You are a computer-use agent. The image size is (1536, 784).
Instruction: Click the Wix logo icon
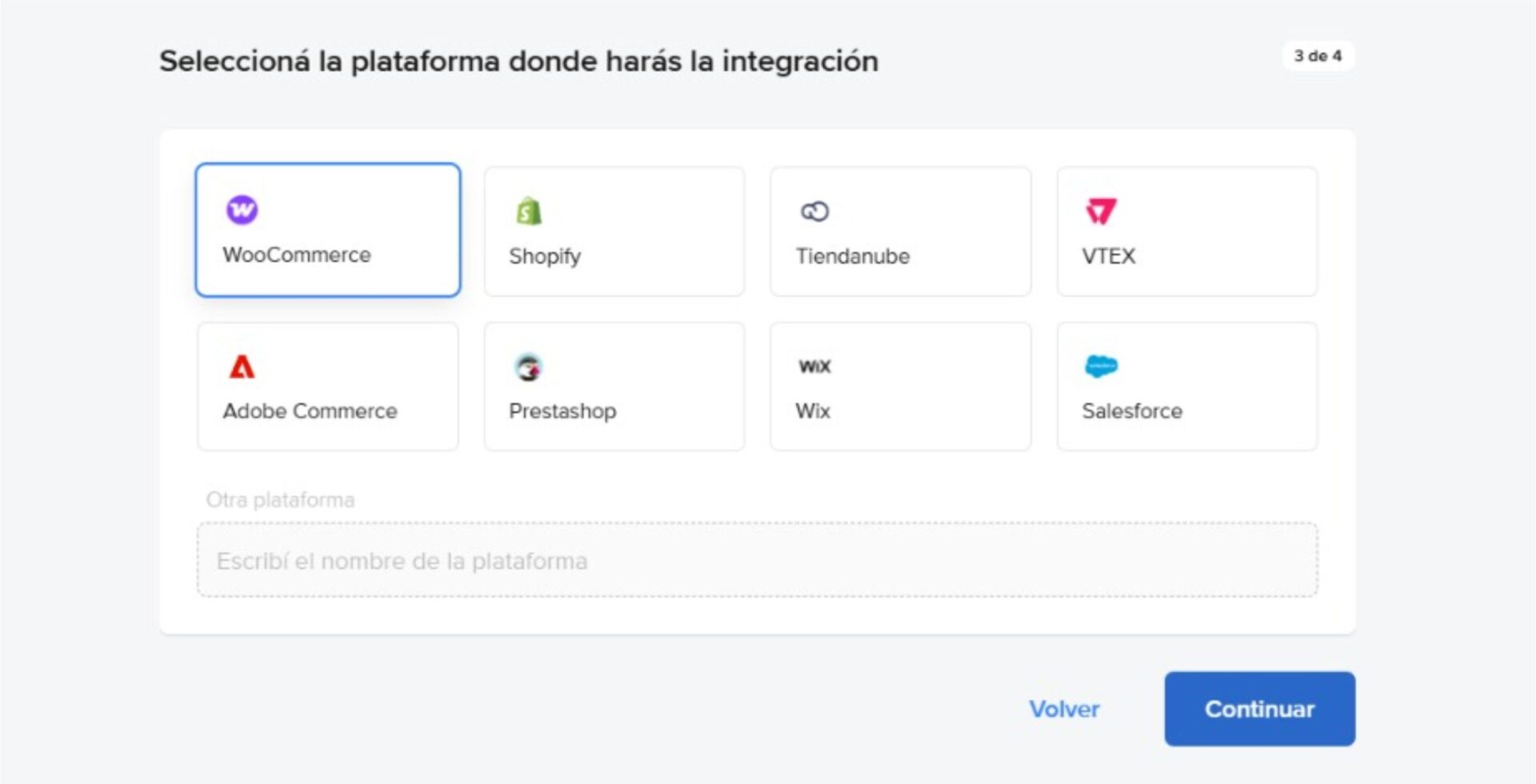pyautogui.click(x=814, y=366)
